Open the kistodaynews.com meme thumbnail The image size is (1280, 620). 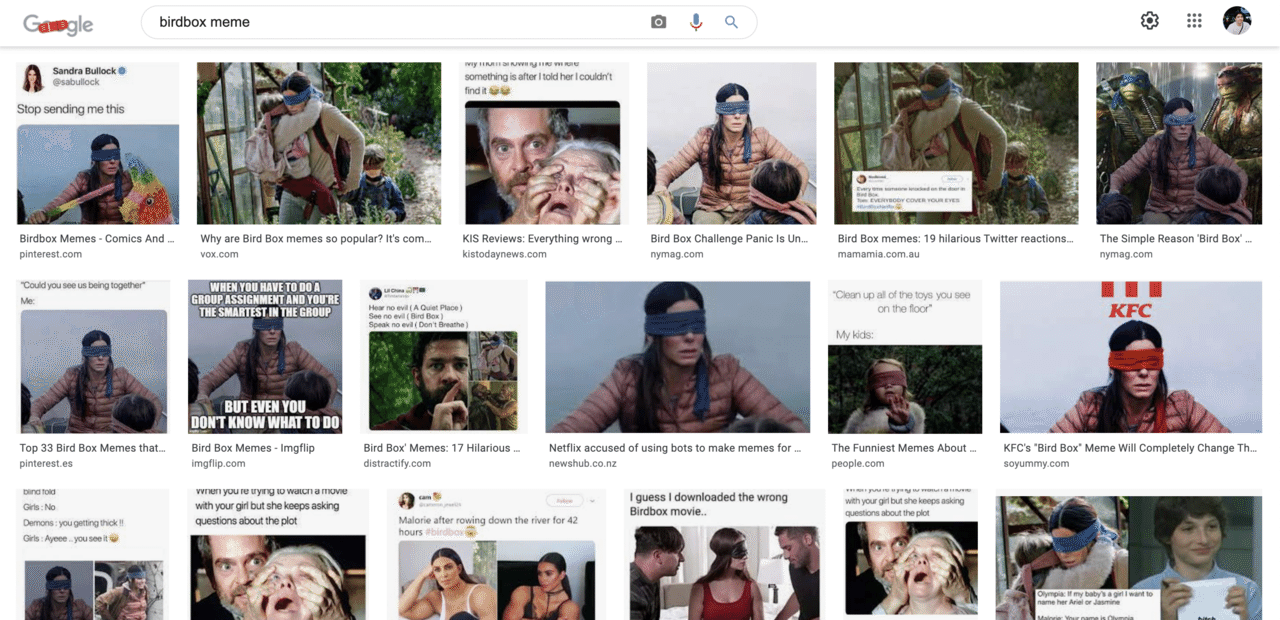(545, 143)
